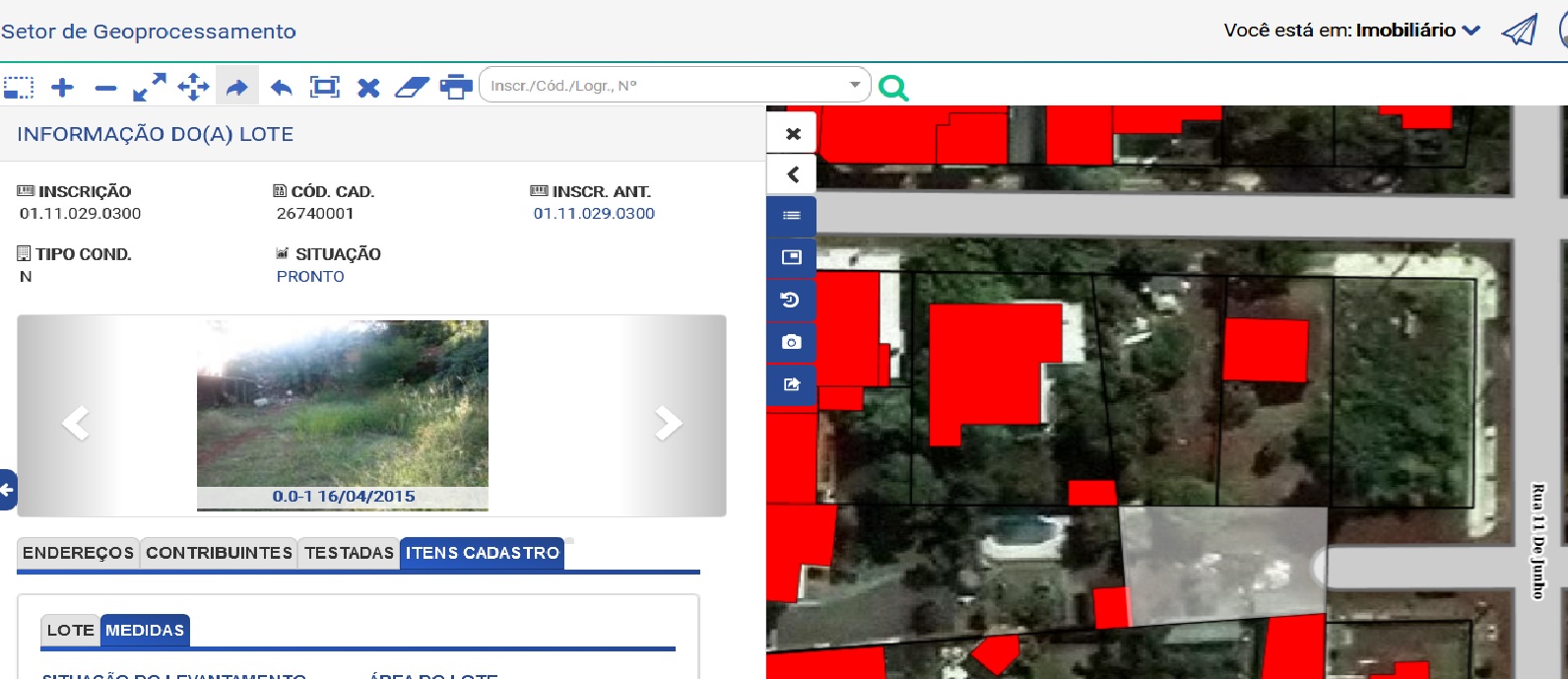Viewport: 1568px width, 679px height.
Task: Collapse the info panel with left chevron
Action: [792, 175]
